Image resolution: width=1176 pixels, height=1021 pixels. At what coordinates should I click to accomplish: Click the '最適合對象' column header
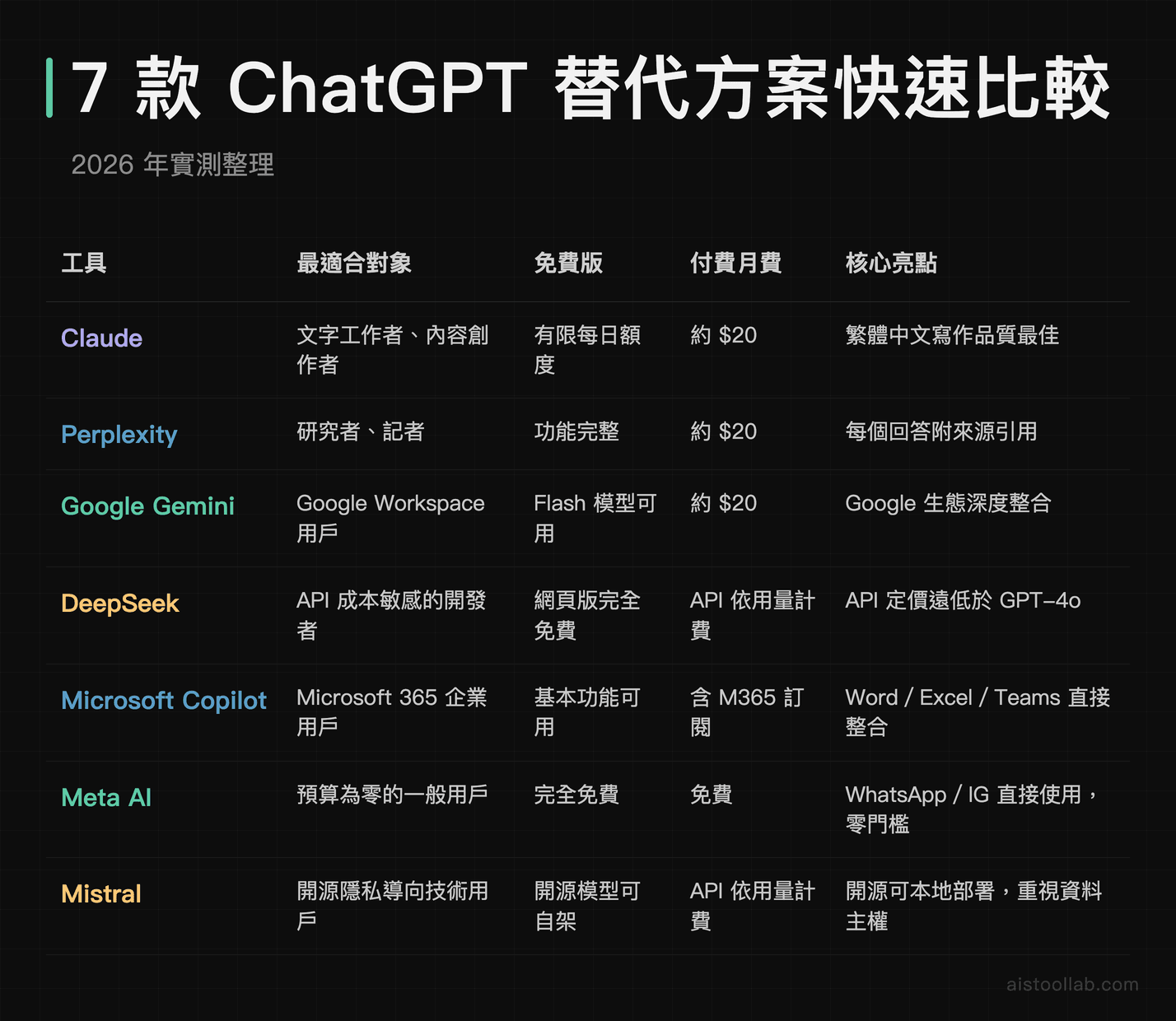tap(354, 263)
